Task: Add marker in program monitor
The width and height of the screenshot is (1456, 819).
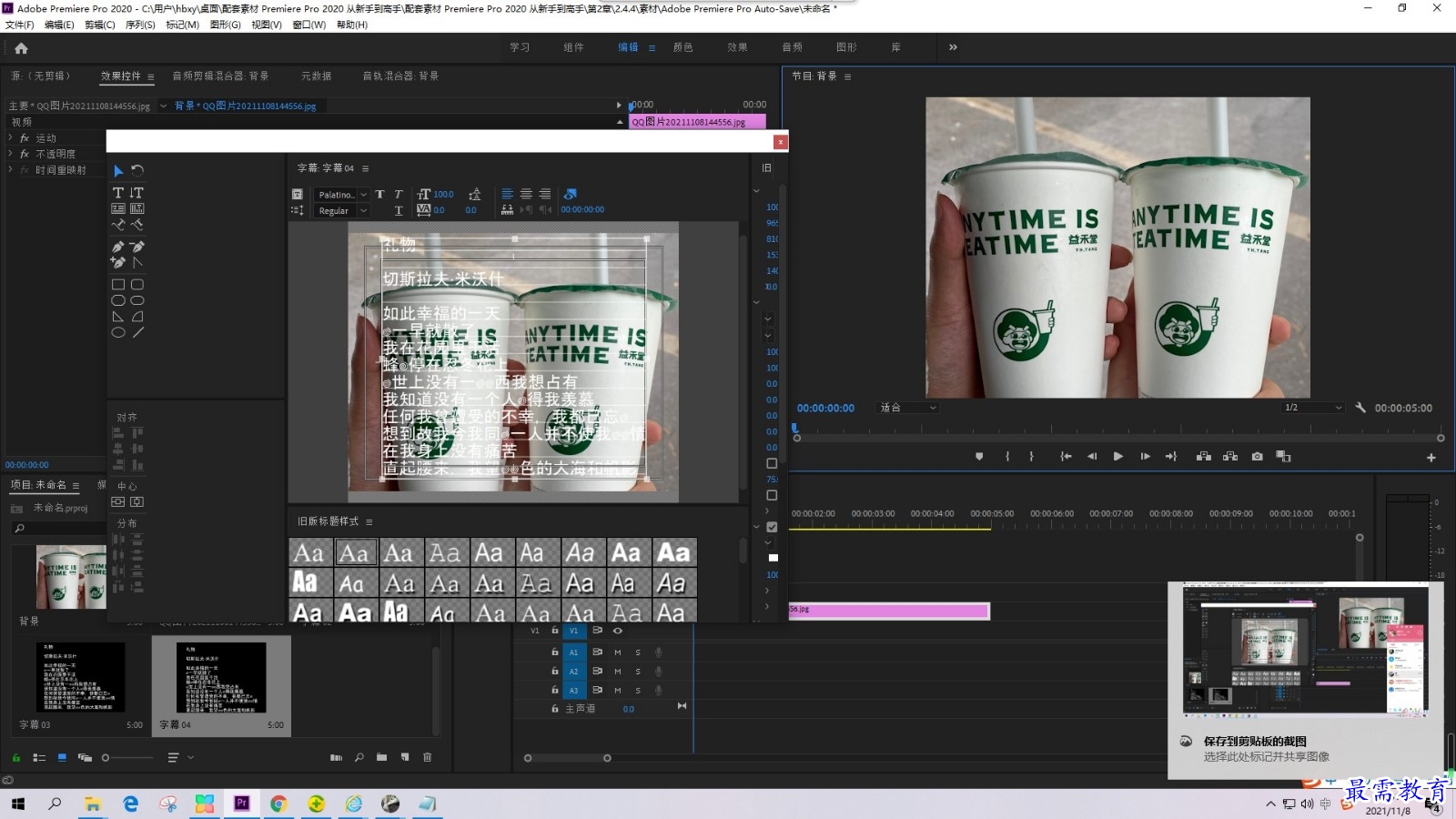Action: click(979, 457)
